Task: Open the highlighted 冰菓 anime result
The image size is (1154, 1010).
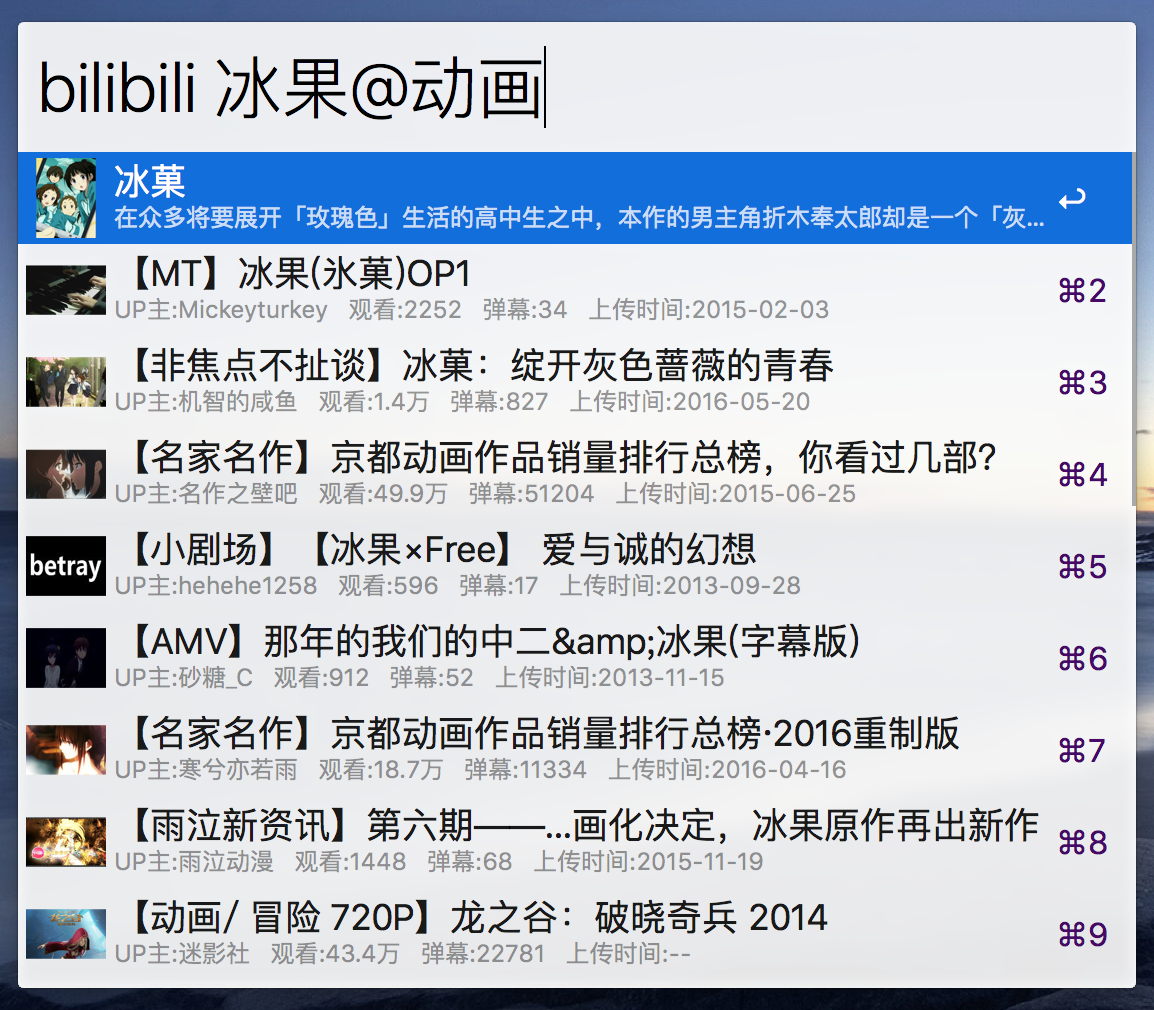Action: (575, 198)
